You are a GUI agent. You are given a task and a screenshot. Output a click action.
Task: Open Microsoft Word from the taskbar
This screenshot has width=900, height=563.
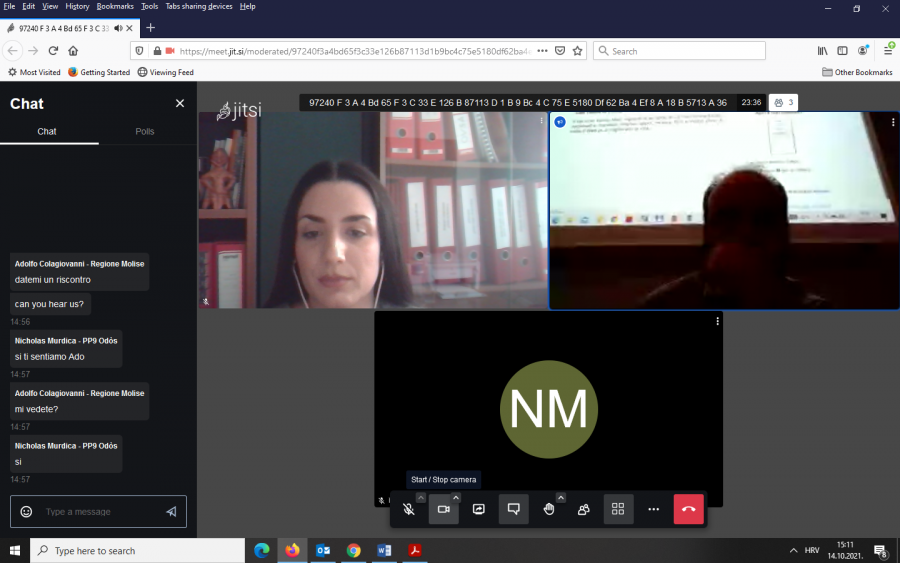pos(384,550)
